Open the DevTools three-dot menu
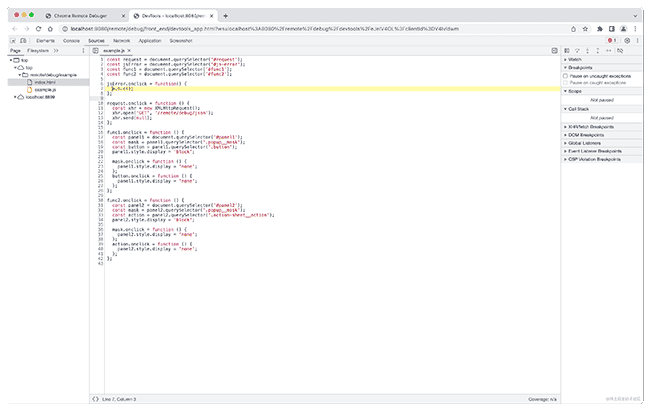The height and width of the screenshot is (404, 650). pyautogui.click(x=638, y=41)
